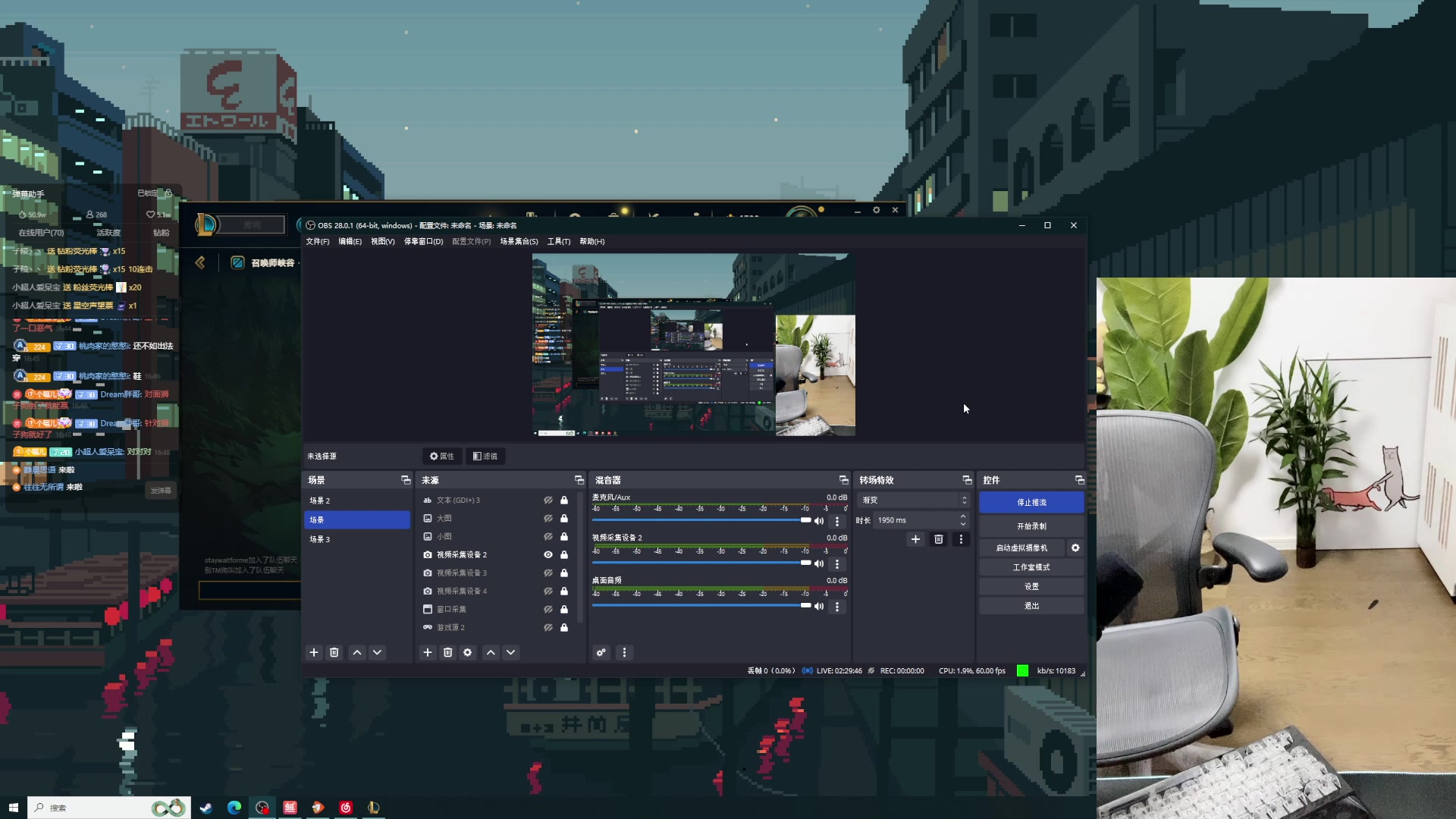Viewport: 1456px width, 819px height.
Task: Unlock the 大图 source lock
Action: (x=564, y=518)
